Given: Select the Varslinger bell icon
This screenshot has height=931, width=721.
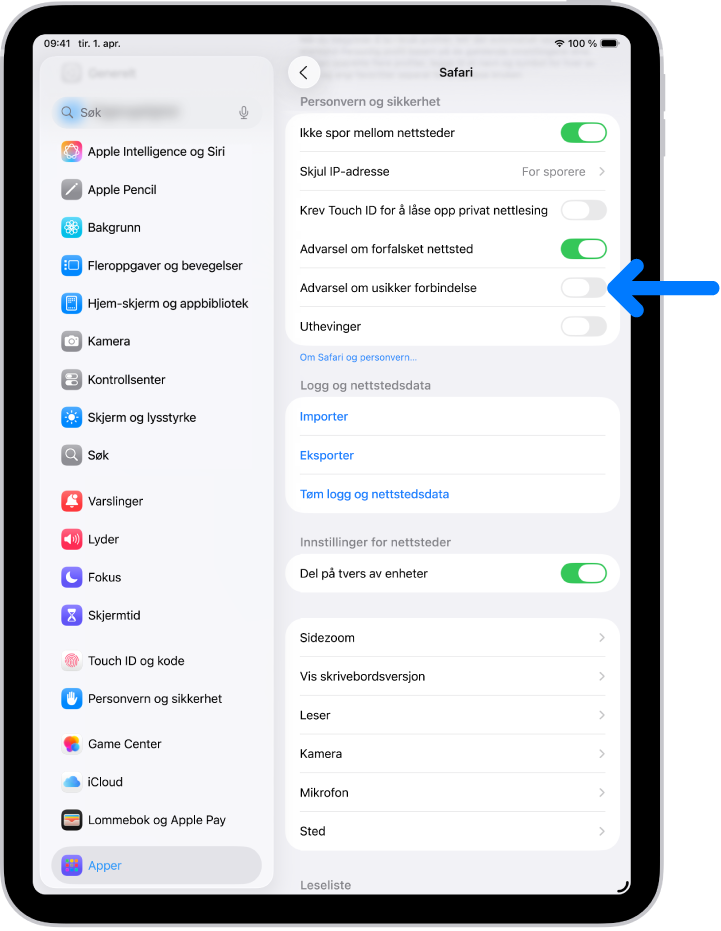Looking at the screenshot, I should (71, 501).
